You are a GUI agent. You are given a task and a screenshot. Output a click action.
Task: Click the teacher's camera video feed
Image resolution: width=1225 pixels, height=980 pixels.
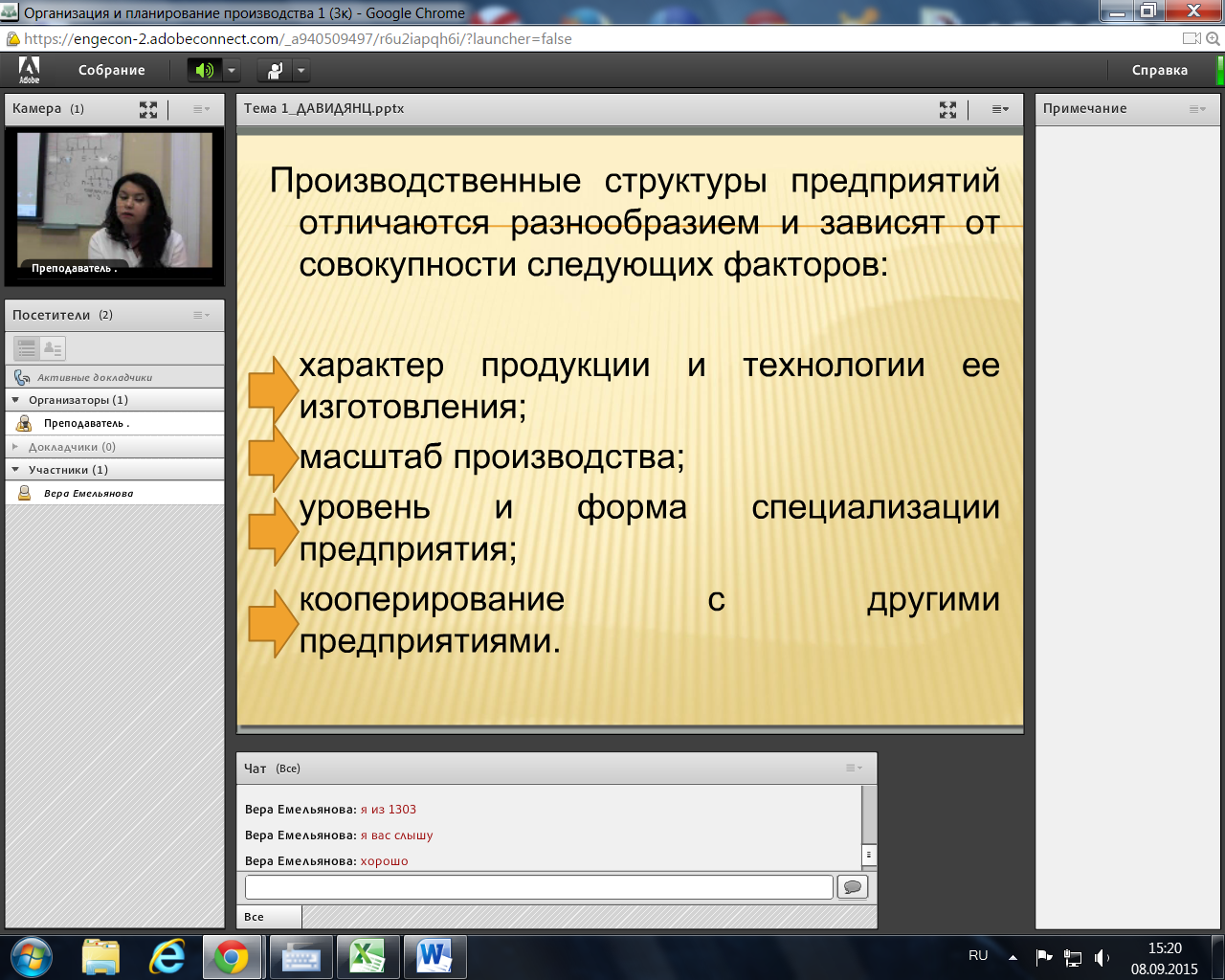115,201
